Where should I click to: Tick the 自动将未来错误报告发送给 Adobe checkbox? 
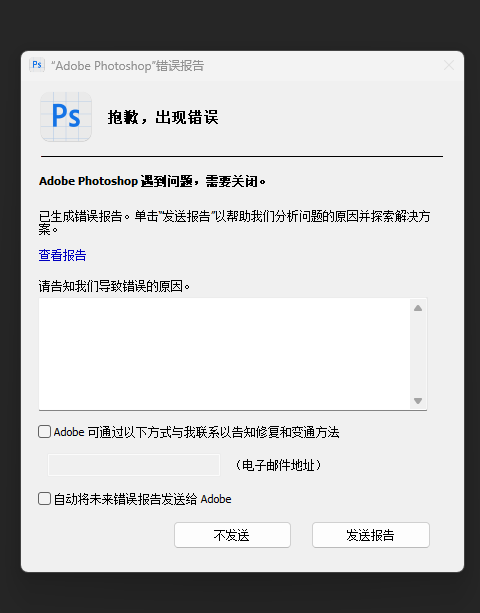[45, 499]
